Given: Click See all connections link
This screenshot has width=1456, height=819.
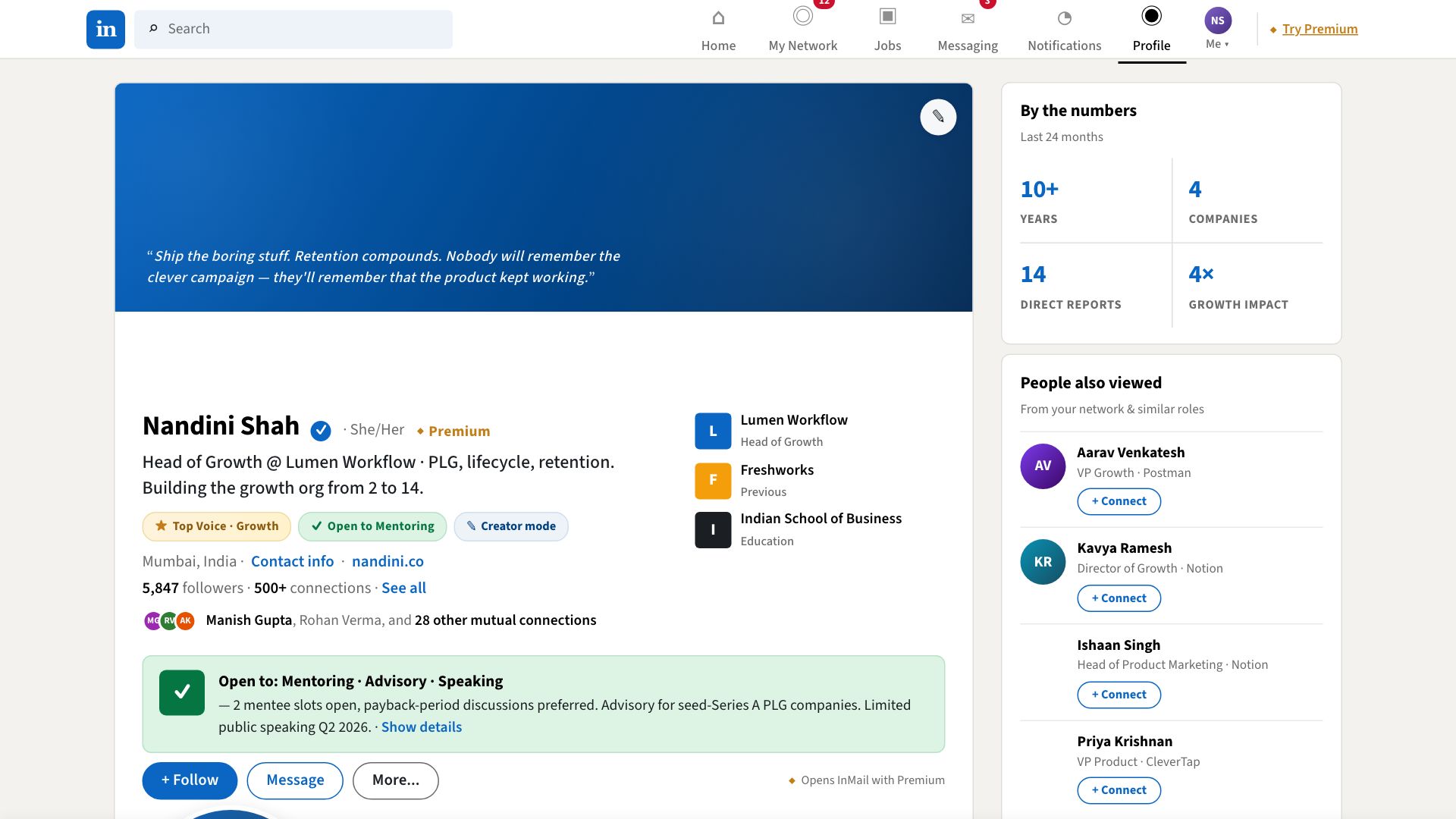Looking at the screenshot, I should pyautogui.click(x=403, y=588).
